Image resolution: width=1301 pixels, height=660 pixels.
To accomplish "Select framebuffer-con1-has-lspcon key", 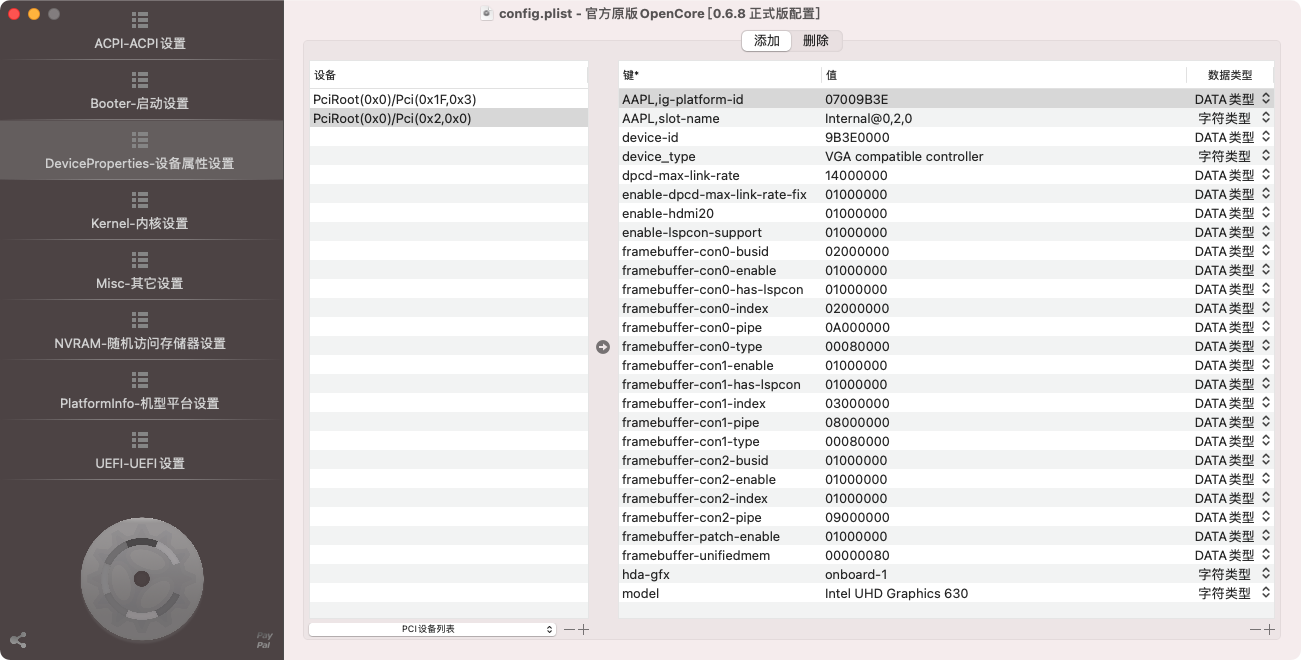I will [x=711, y=384].
